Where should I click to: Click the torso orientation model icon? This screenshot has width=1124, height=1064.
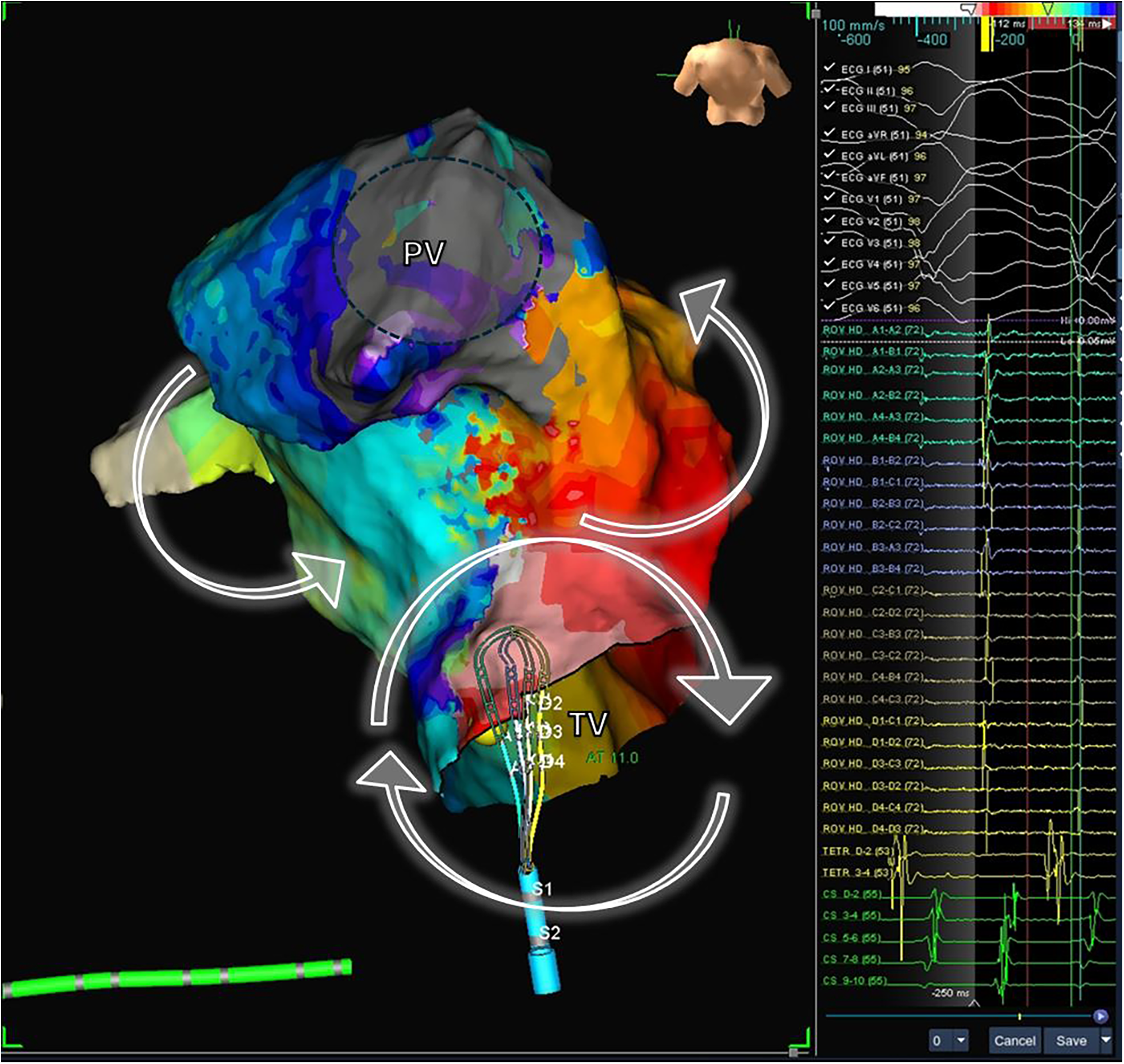pyautogui.click(x=732, y=81)
